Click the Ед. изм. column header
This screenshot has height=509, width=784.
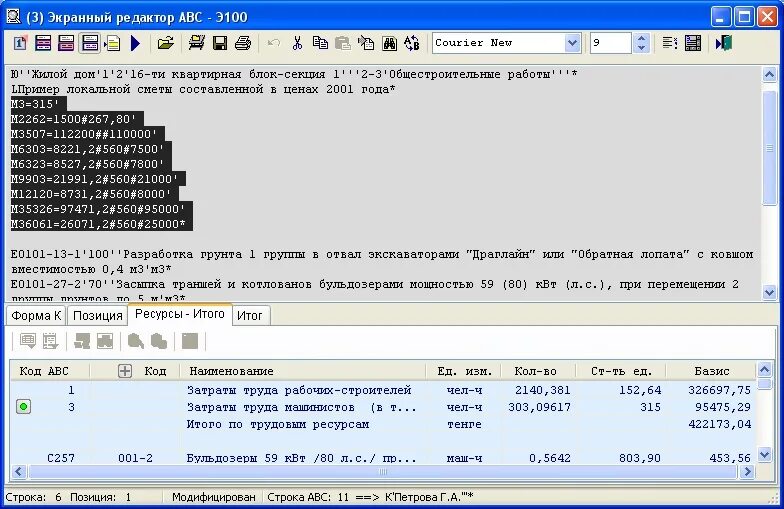pyautogui.click(x=464, y=371)
